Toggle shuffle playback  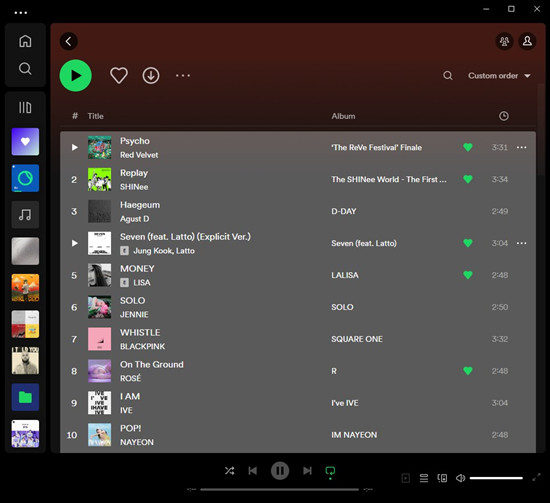coord(229,470)
